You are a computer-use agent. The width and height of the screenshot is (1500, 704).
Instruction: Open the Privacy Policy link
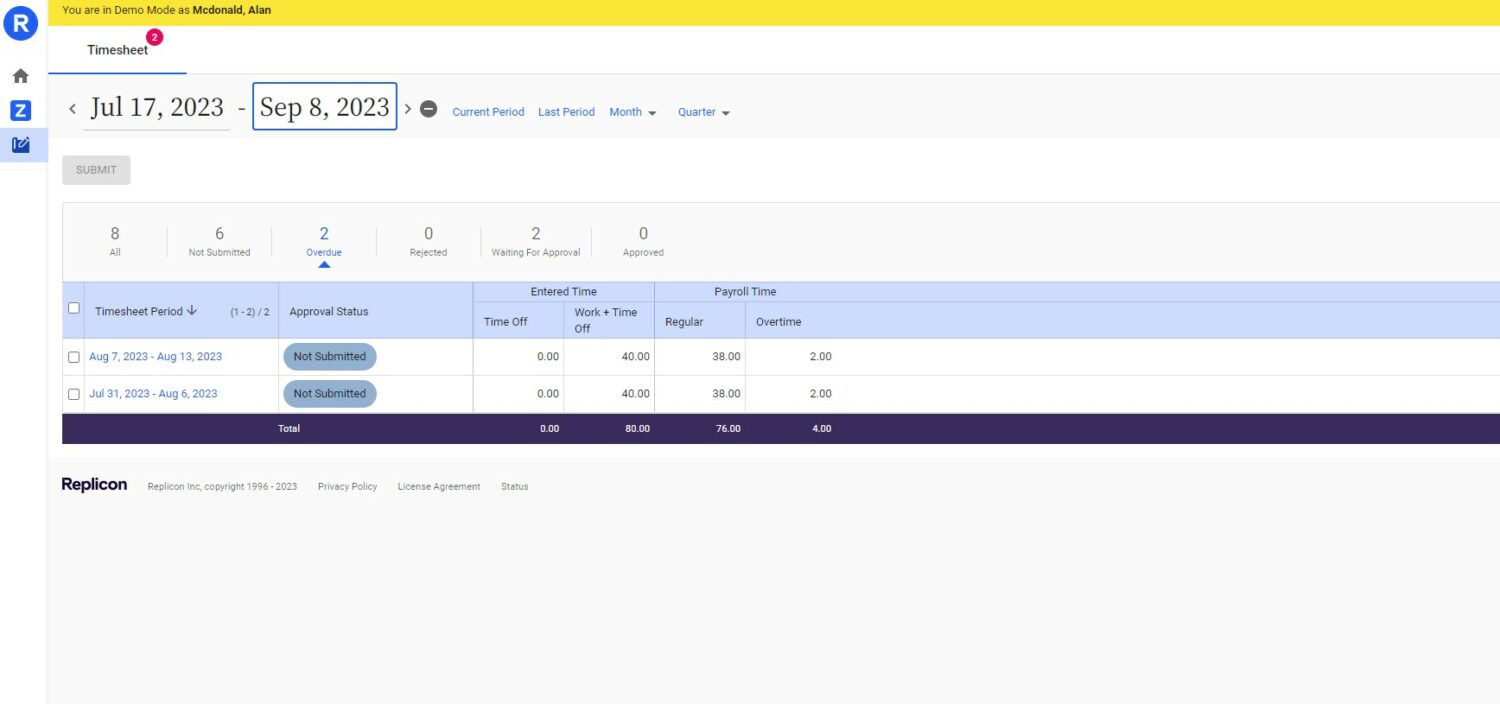[347, 486]
